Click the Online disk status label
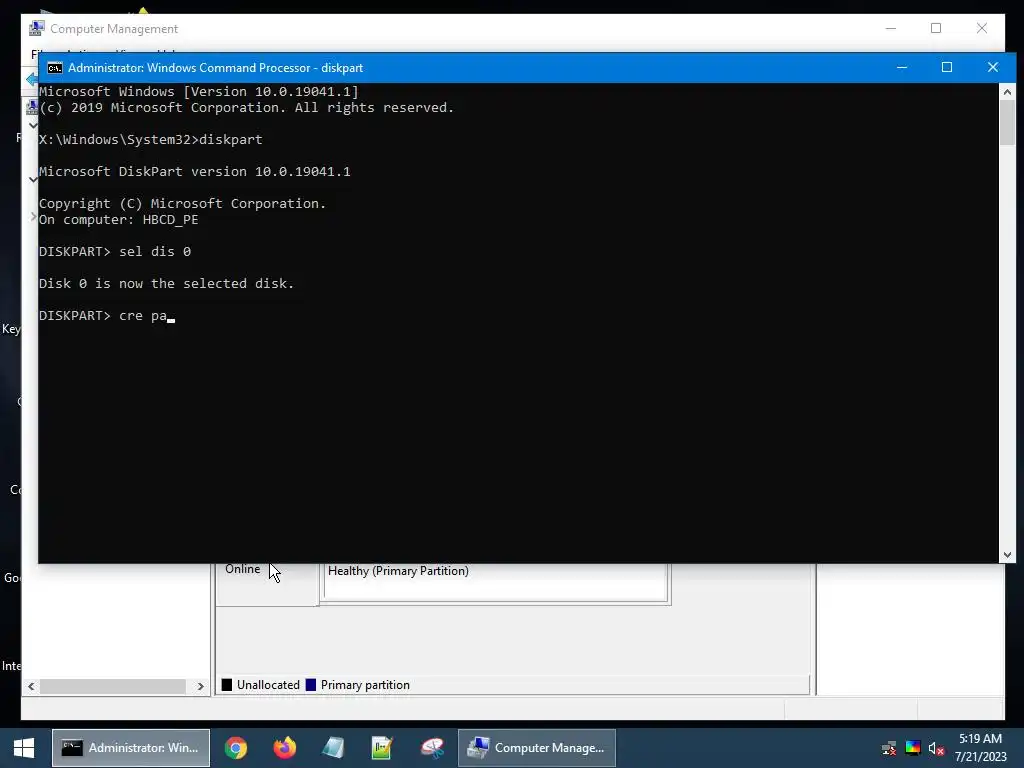The image size is (1024, 768). (x=242, y=569)
